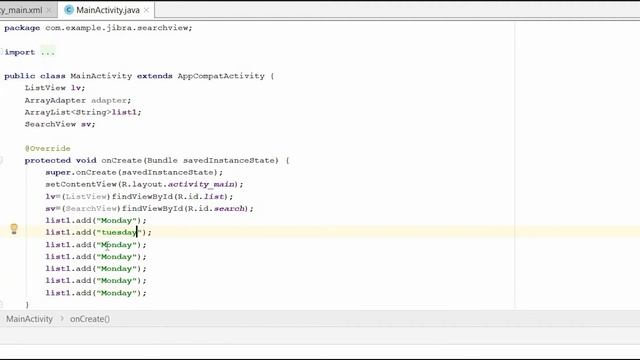Select onCreate() in the breadcrumb bar
This screenshot has width=640, height=360.
(x=90, y=319)
